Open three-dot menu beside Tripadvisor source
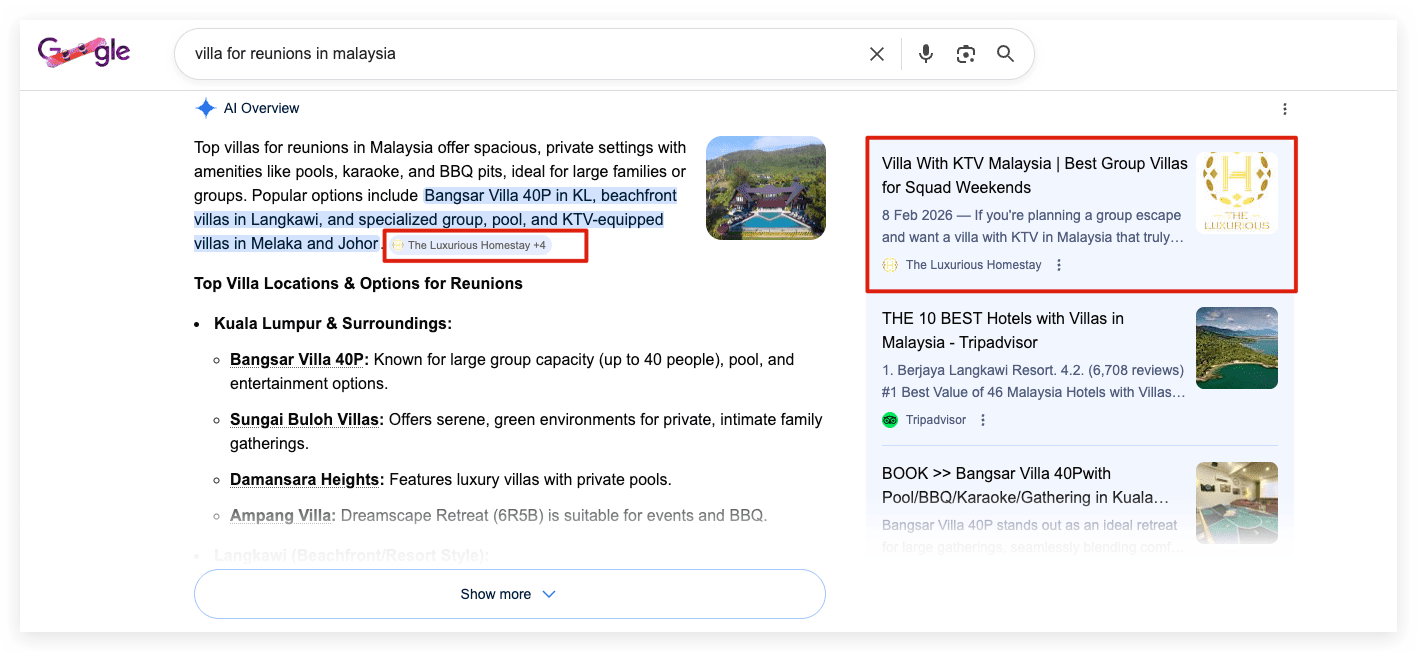 pos(983,420)
